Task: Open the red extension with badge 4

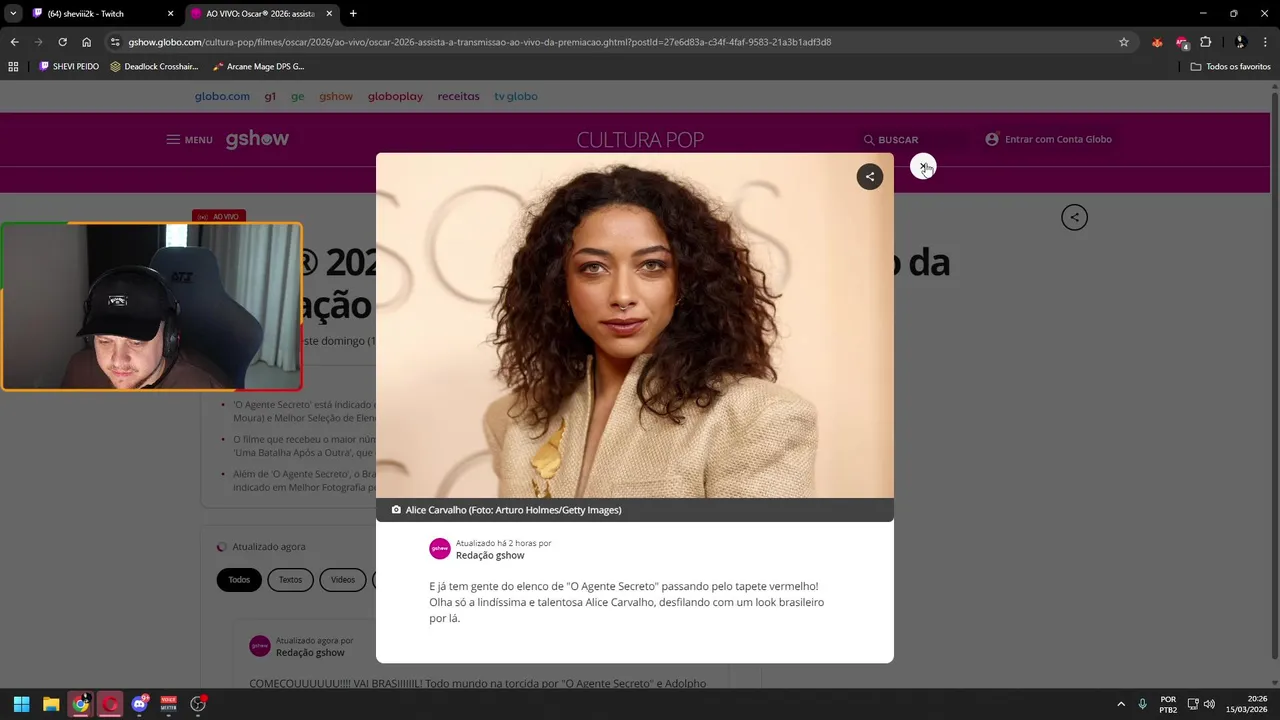Action: tap(1182, 42)
